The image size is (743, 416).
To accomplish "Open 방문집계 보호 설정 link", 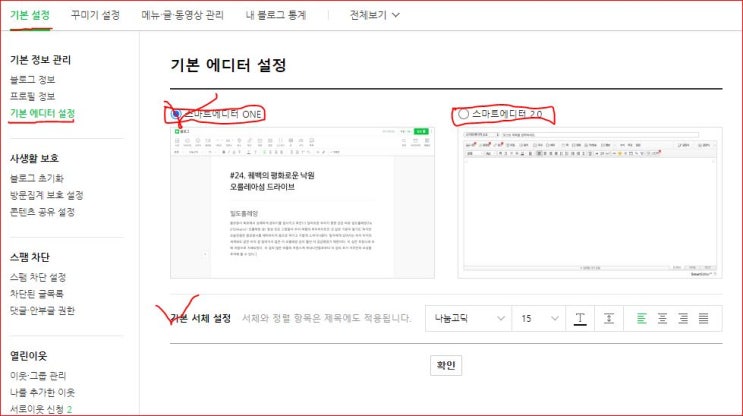I will click(46, 195).
